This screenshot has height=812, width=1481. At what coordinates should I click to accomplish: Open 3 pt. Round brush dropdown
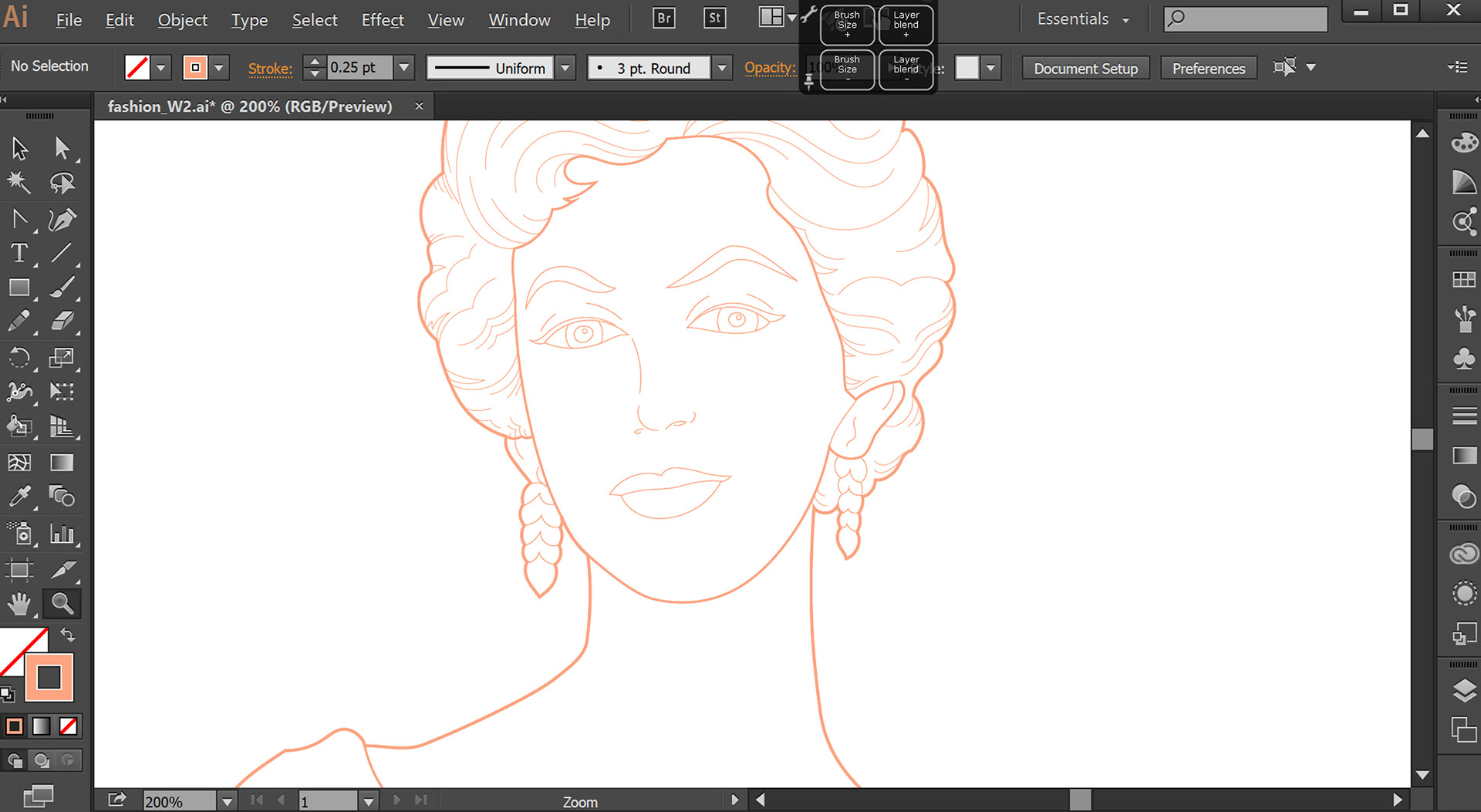click(722, 68)
